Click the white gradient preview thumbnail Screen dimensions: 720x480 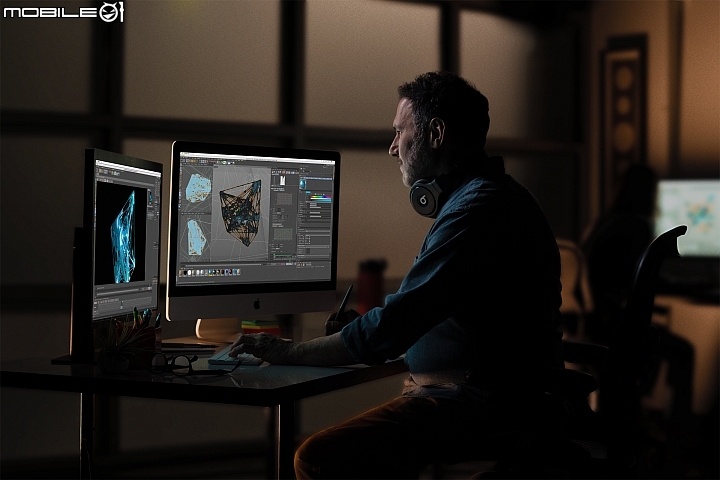282,180
